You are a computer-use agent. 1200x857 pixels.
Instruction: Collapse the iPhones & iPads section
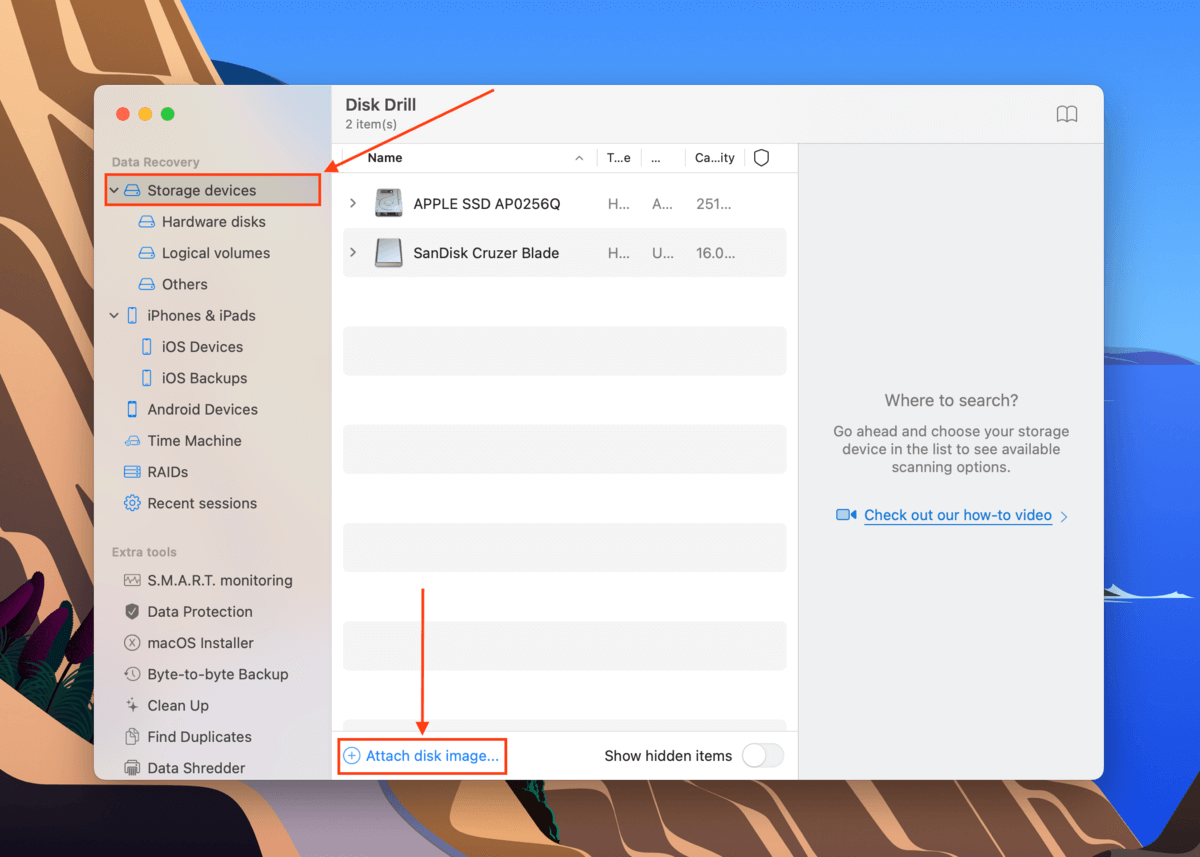click(114, 315)
